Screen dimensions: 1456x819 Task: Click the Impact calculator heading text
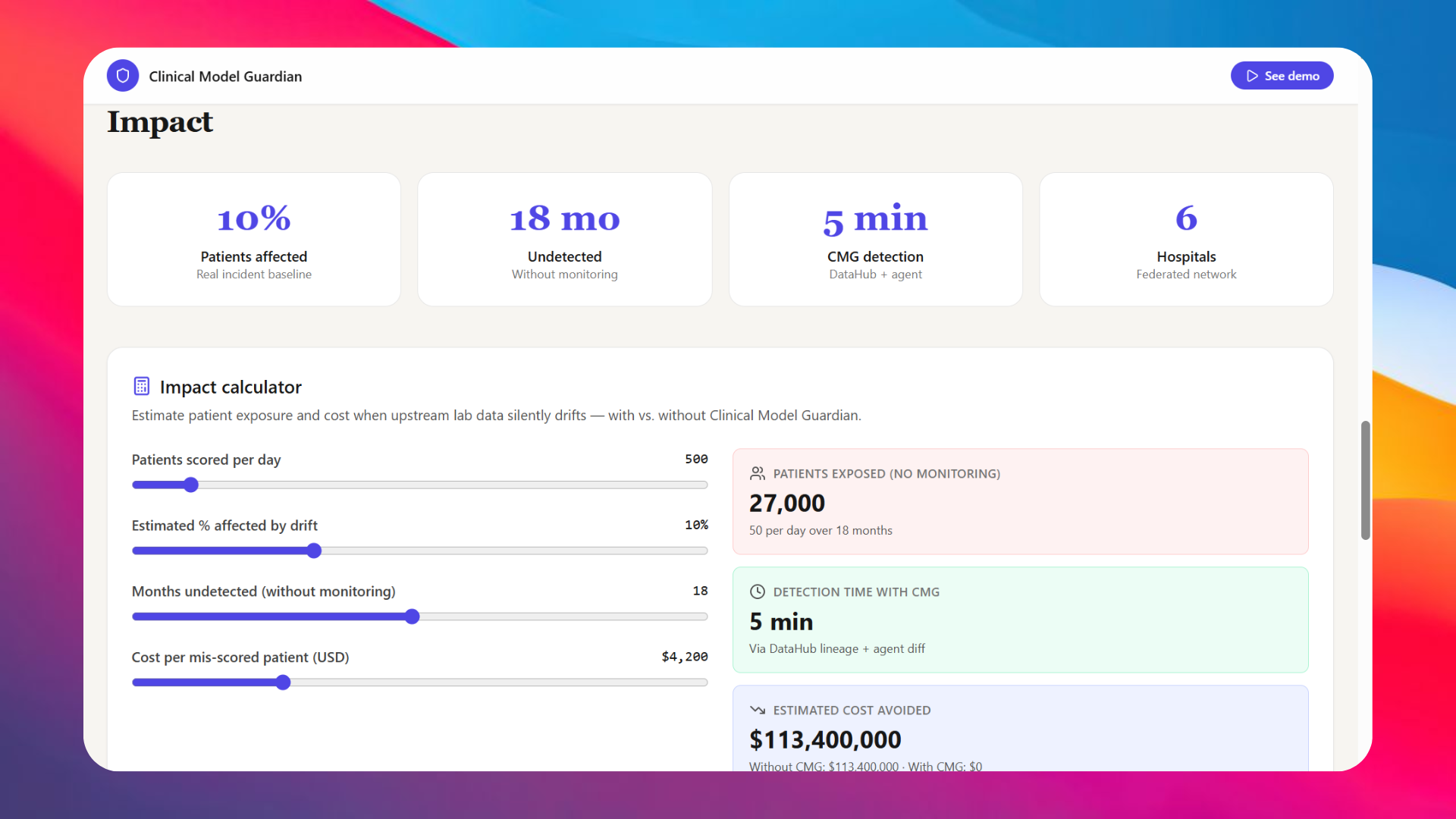tap(231, 388)
